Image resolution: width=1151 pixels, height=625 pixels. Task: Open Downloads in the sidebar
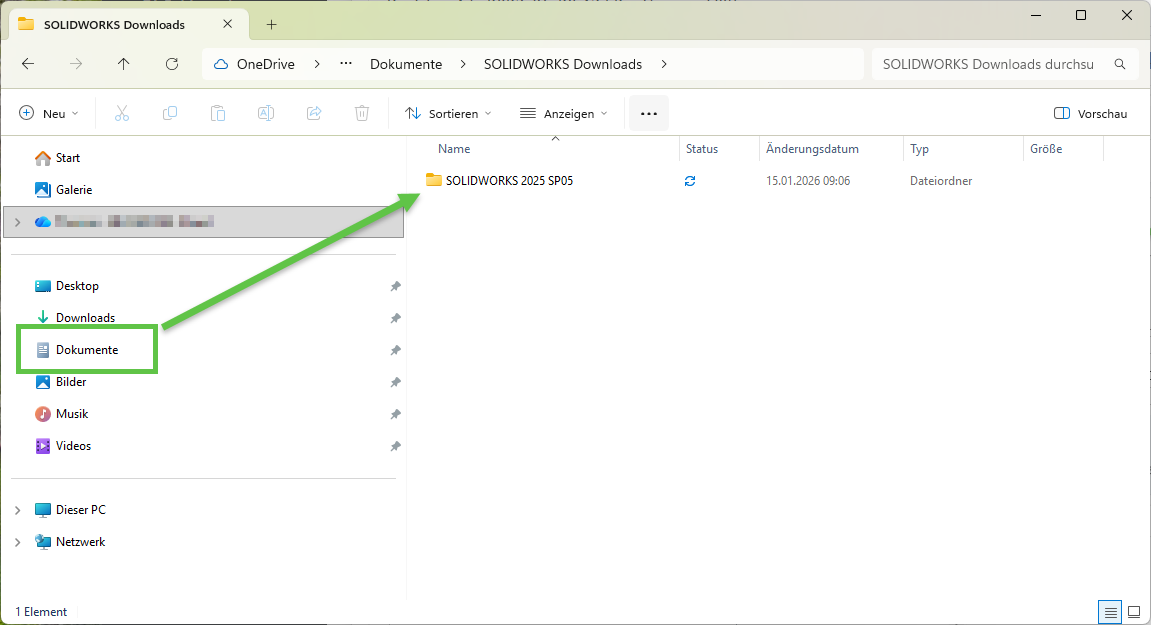[x=85, y=318]
